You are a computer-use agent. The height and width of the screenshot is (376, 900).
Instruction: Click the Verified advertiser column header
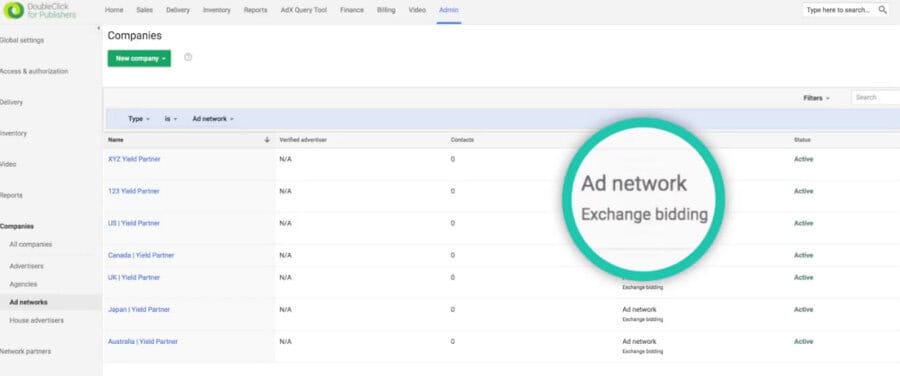click(x=303, y=139)
